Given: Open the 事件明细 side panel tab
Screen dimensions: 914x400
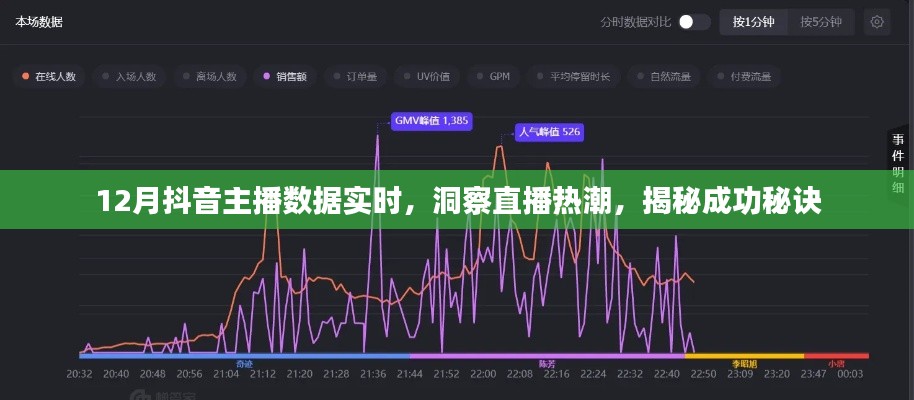Looking at the screenshot, I should point(898,163).
